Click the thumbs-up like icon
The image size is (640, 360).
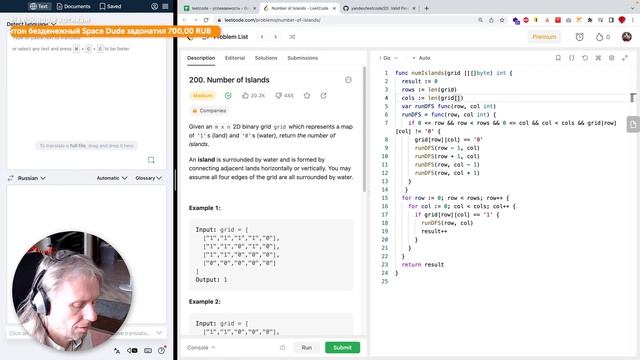pyautogui.click(x=245, y=96)
